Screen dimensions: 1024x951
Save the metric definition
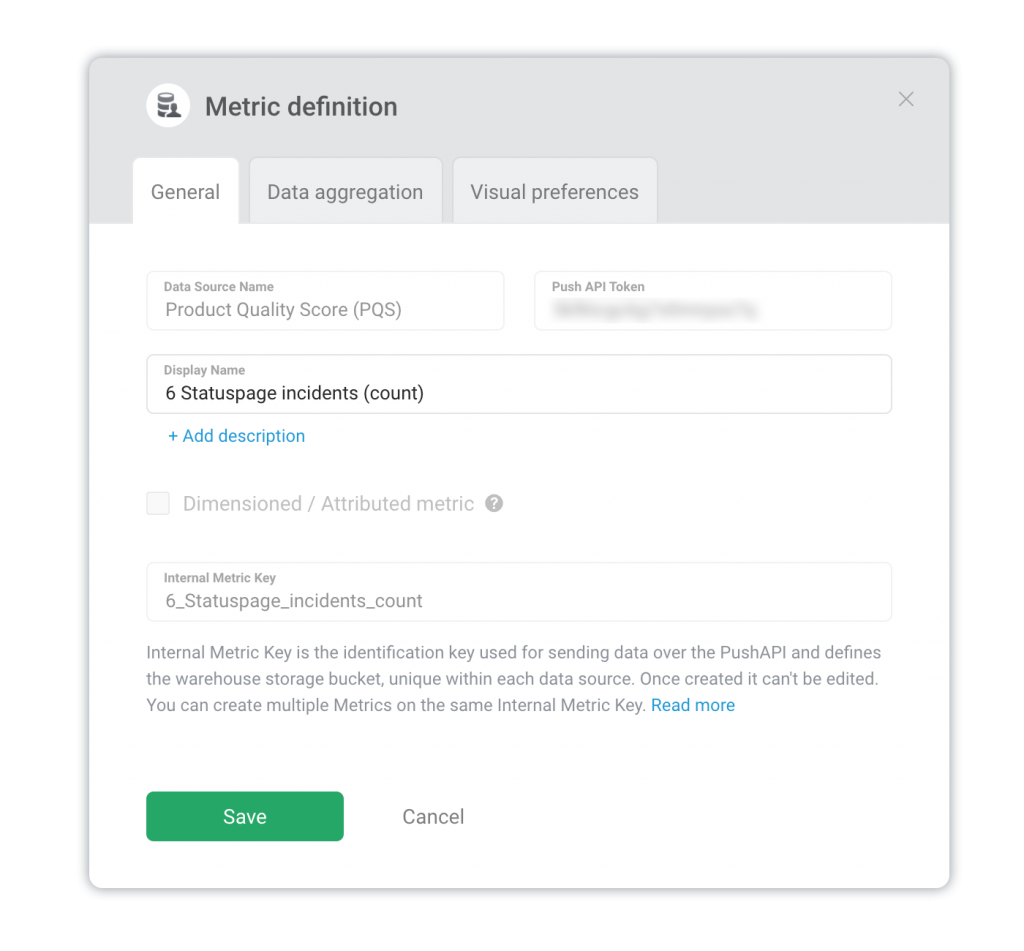[245, 816]
